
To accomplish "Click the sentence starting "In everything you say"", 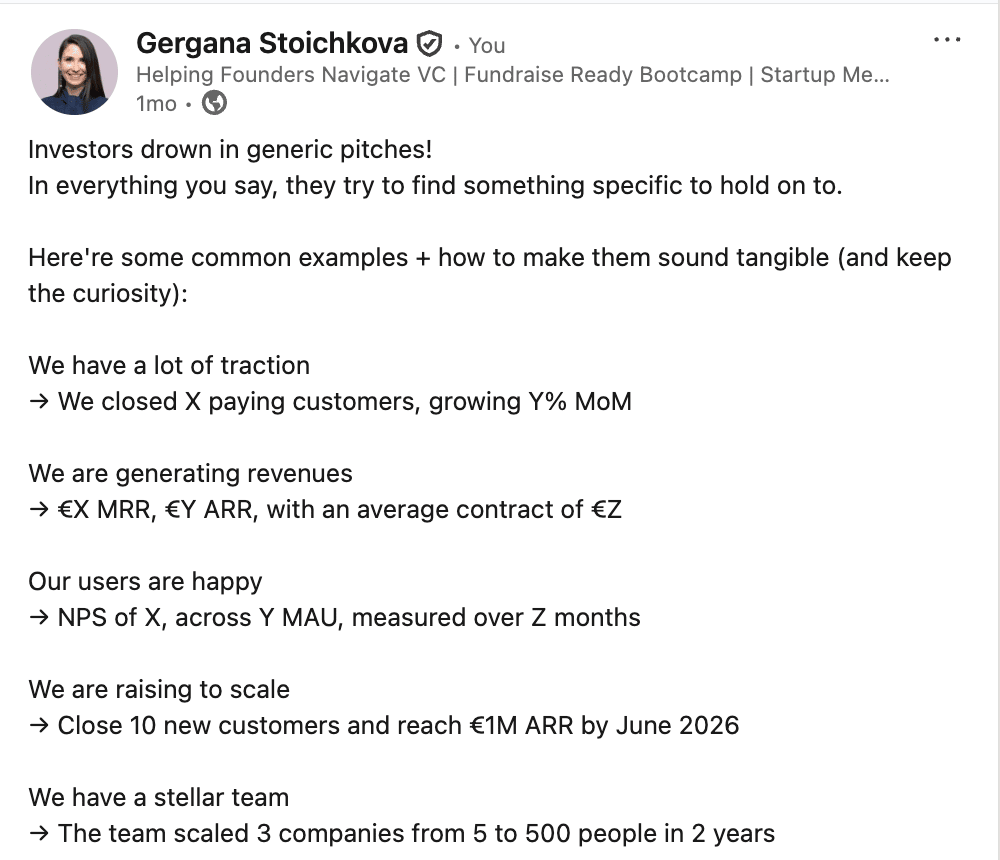I will point(435,186).
